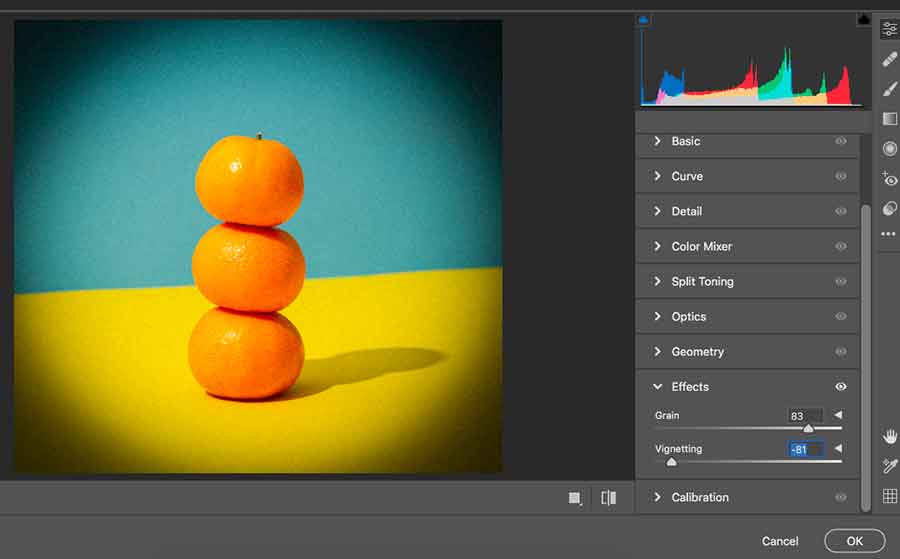Click the Cancel button

tap(779, 541)
